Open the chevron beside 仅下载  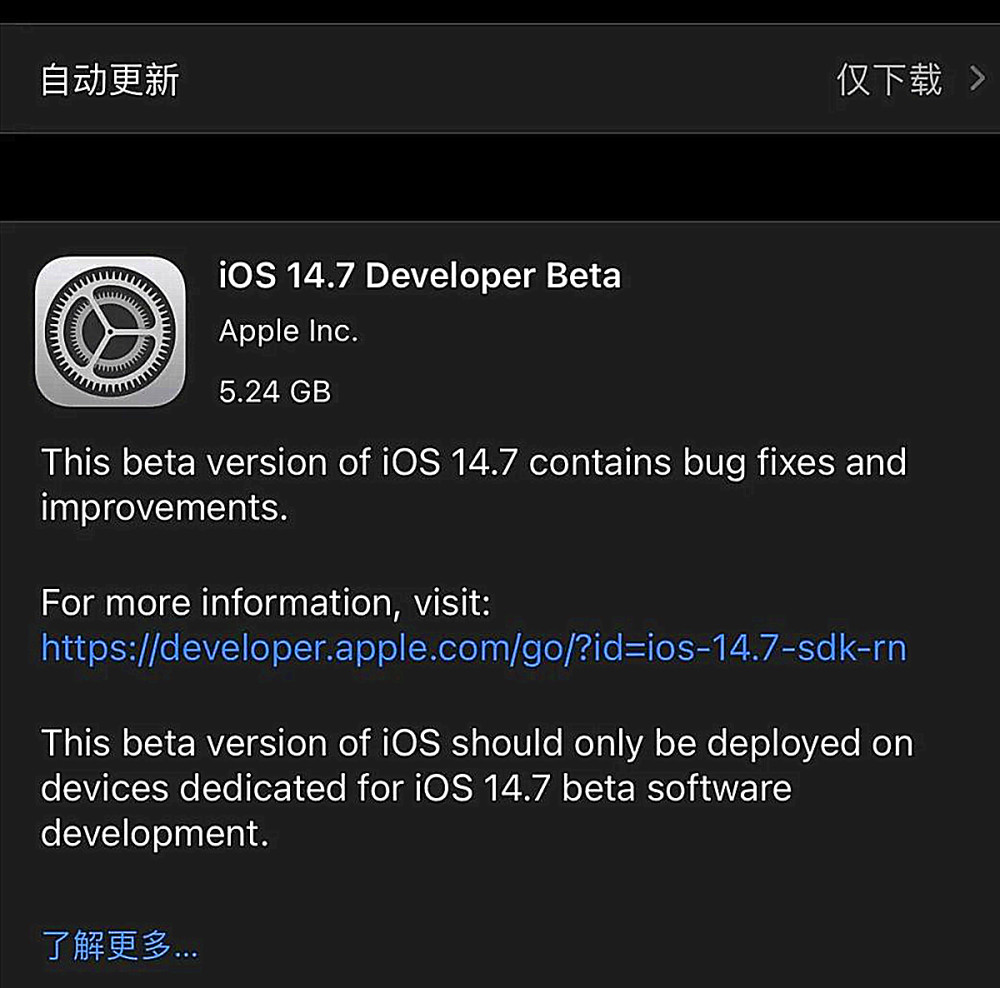pyautogui.click(x=978, y=79)
